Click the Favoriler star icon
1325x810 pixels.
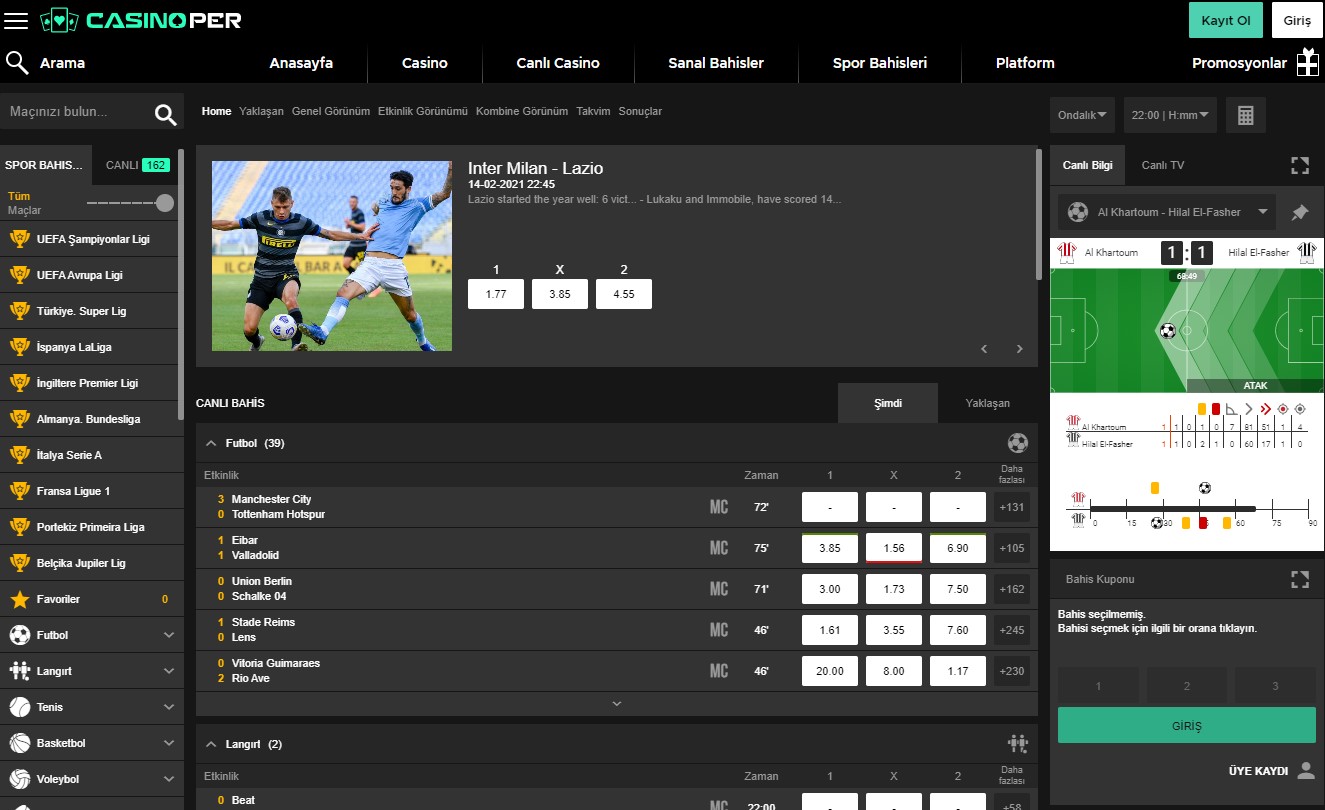click(x=19, y=599)
